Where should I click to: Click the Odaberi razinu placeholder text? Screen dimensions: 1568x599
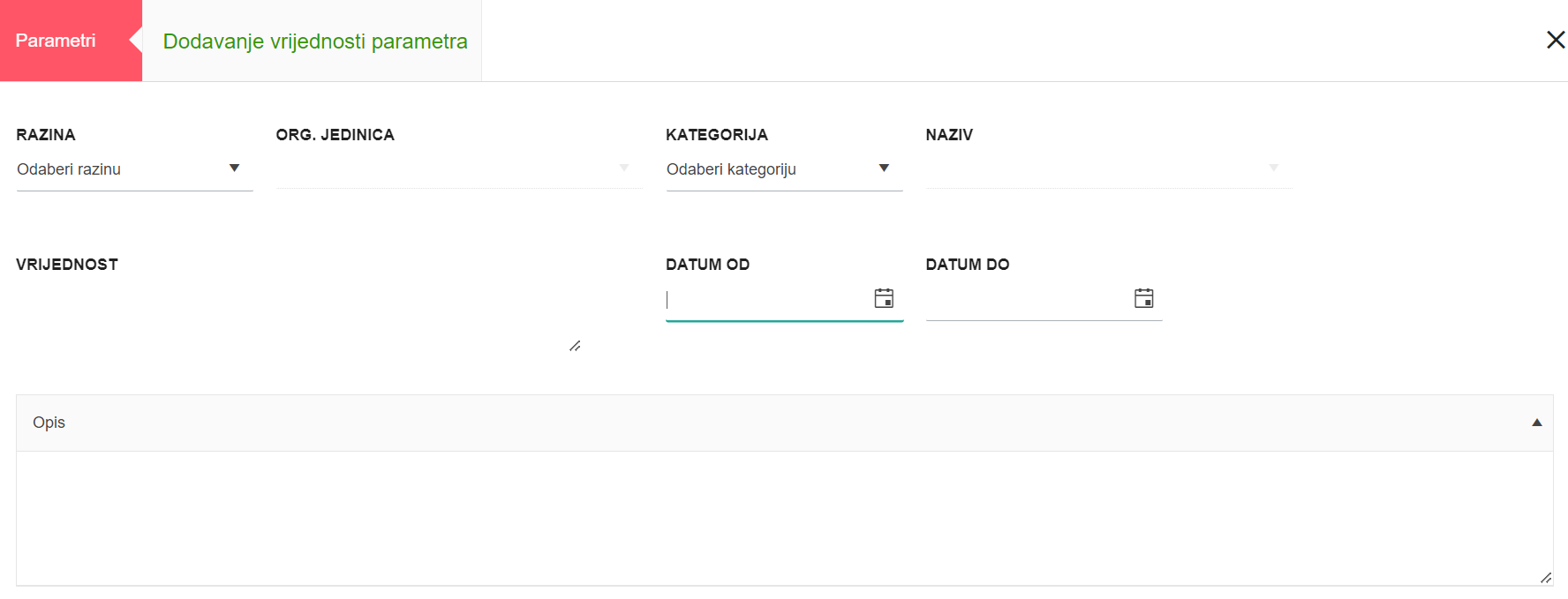coord(69,169)
